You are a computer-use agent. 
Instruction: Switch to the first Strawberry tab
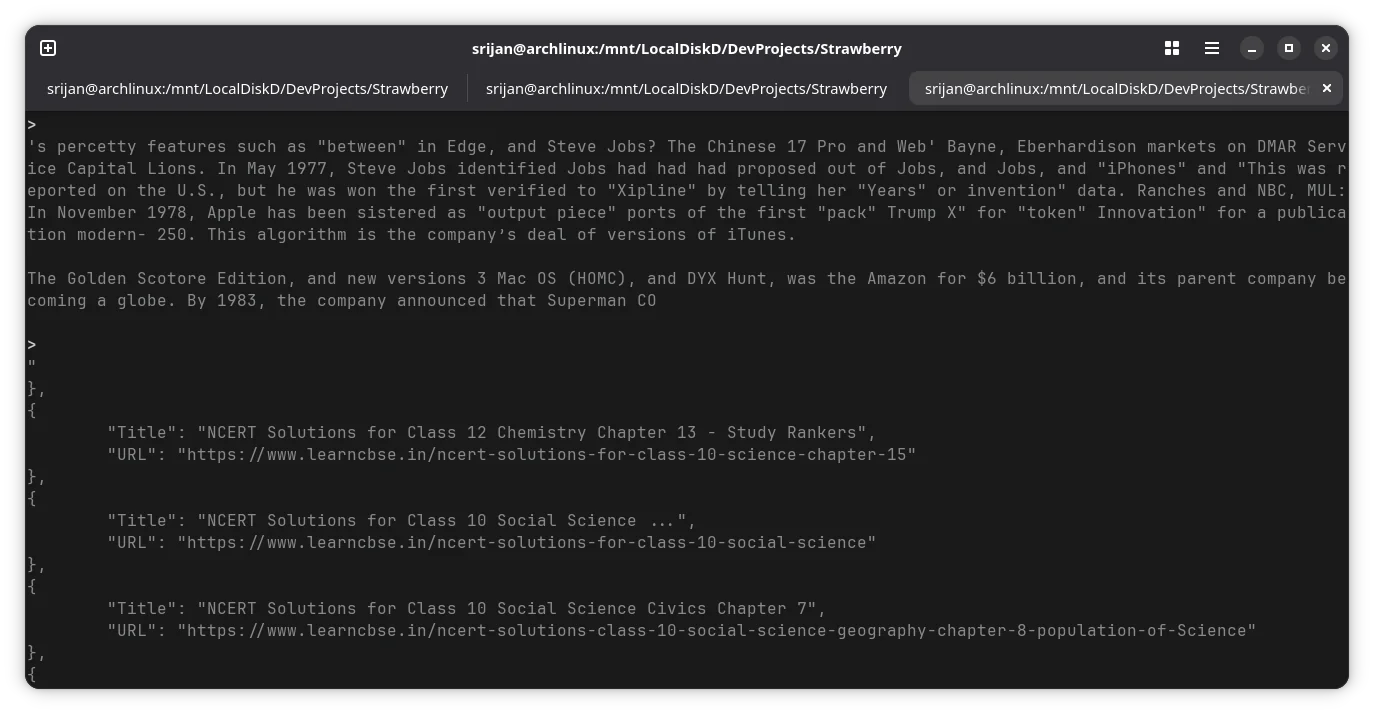(247, 89)
